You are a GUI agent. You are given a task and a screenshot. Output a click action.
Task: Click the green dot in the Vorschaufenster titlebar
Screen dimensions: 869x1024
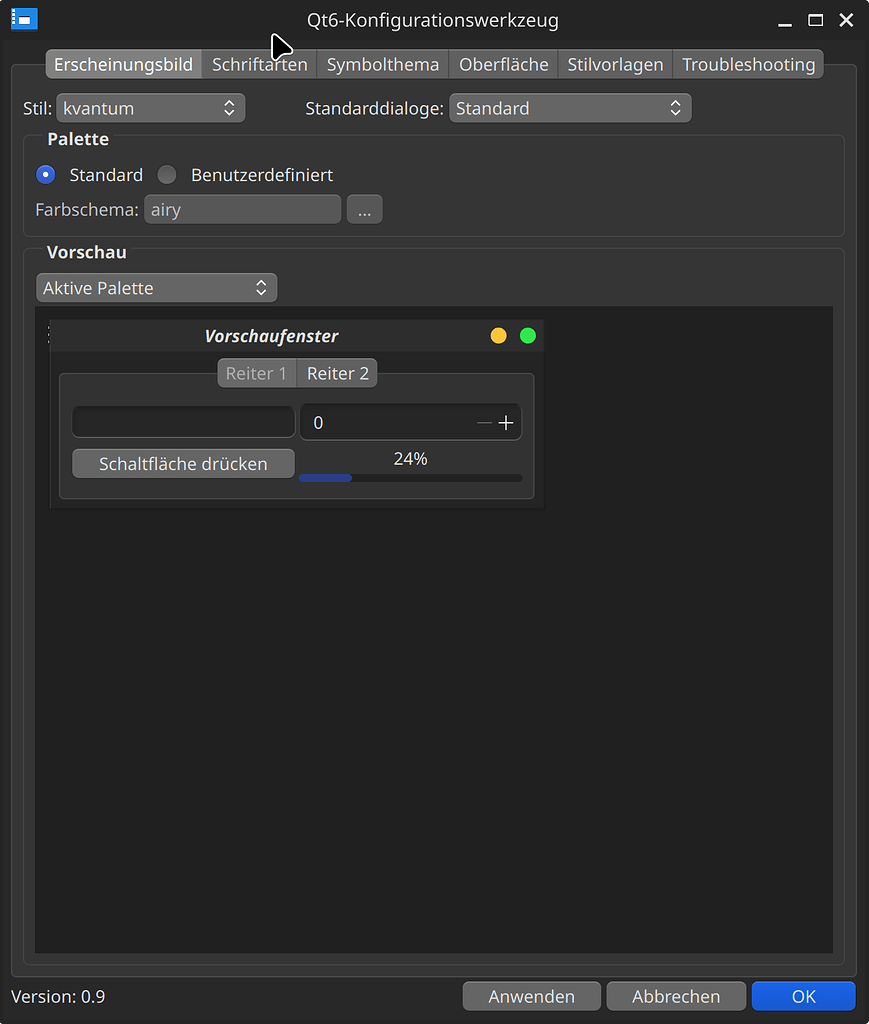(527, 335)
